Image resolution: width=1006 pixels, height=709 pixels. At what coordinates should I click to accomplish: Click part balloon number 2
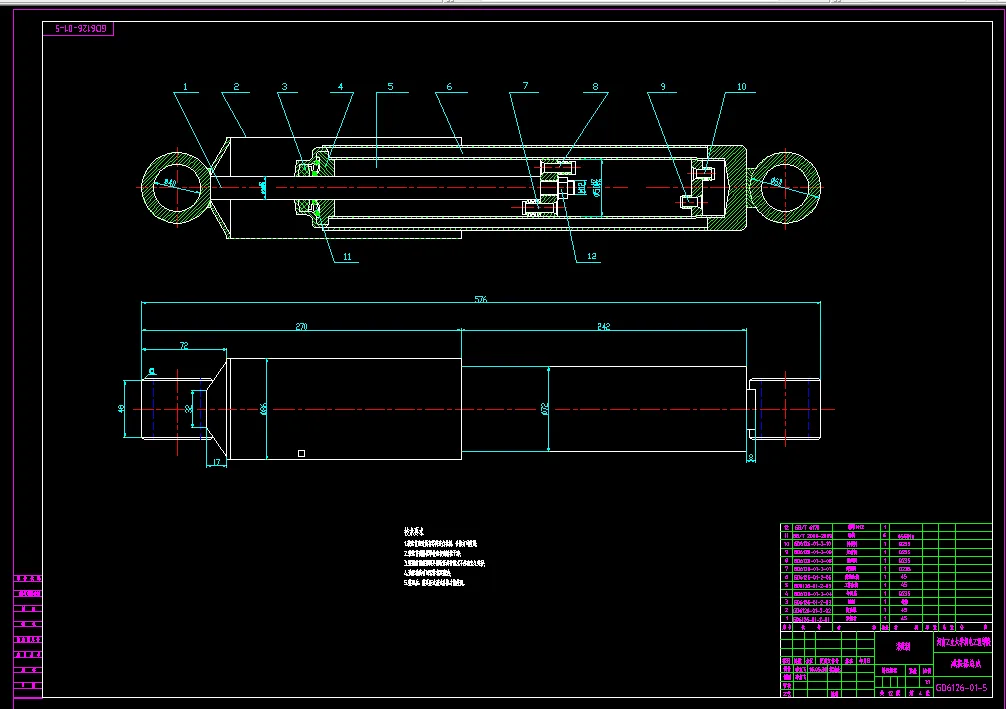236,87
